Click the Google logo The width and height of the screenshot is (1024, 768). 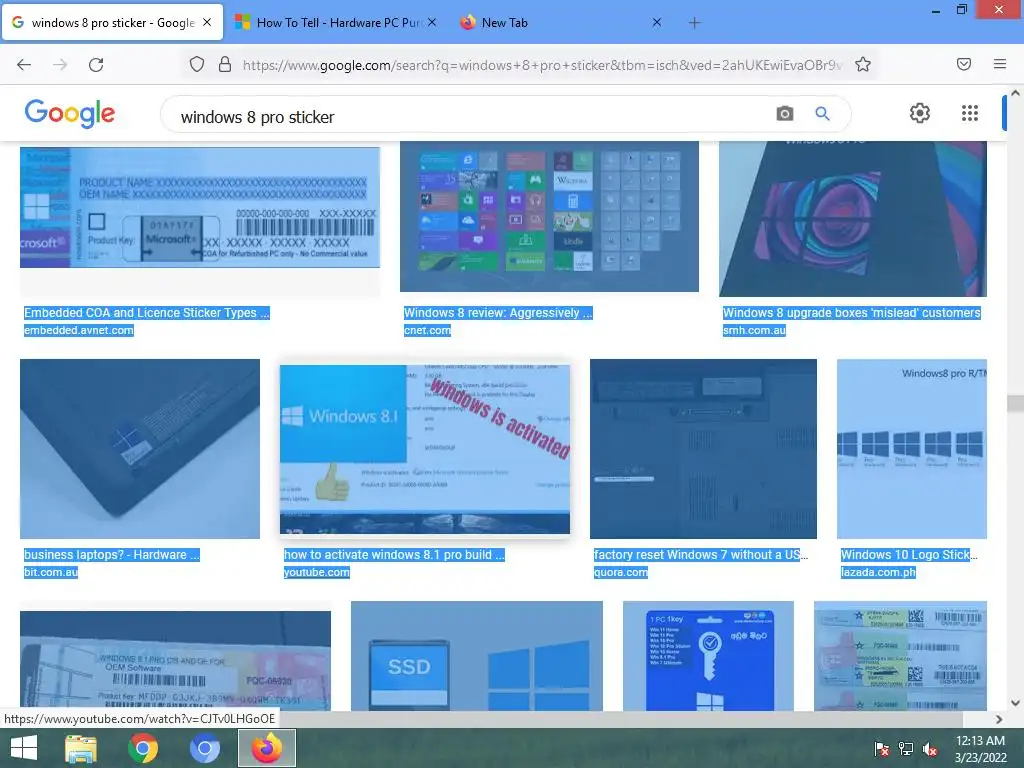click(x=70, y=114)
